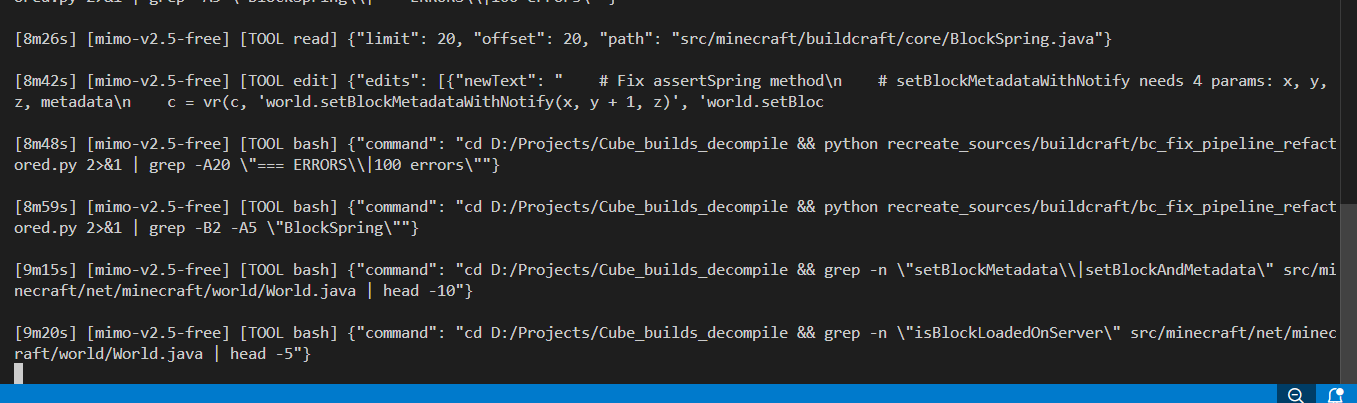1357x403 pixels.
Task: Click the [8m59s] timestamp entry
Action: (x=47, y=207)
